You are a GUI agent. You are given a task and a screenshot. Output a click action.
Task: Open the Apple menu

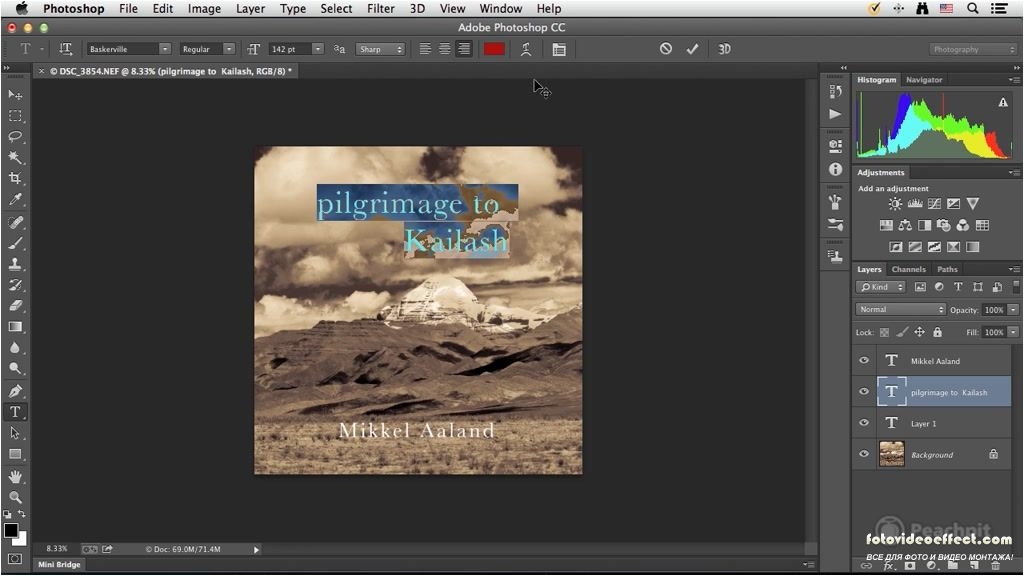[x=22, y=8]
